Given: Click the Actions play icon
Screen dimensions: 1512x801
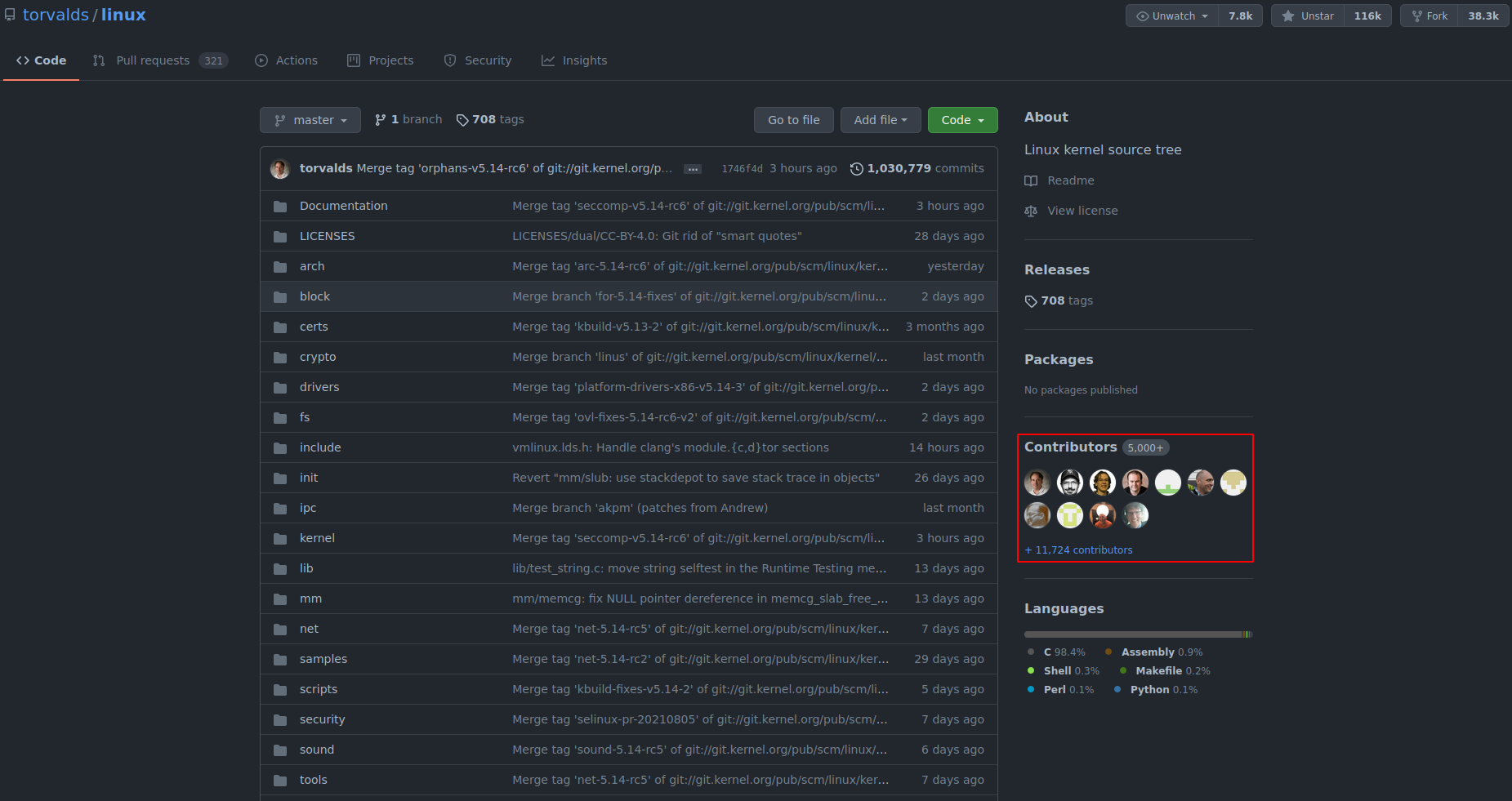Looking at the screenshot, I should tap(261, 60).
